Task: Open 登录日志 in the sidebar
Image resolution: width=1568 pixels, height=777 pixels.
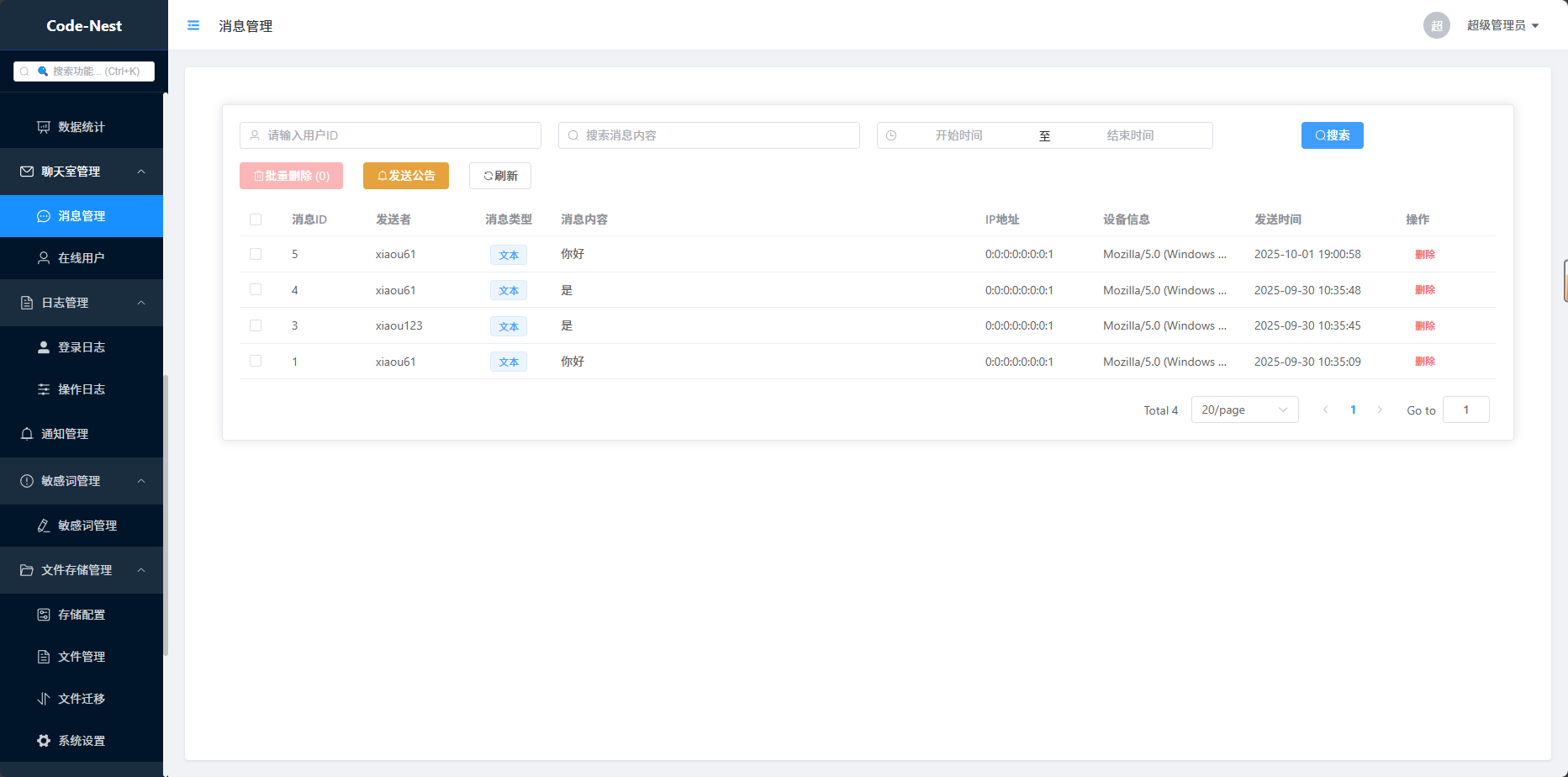Action: (82, 347)
